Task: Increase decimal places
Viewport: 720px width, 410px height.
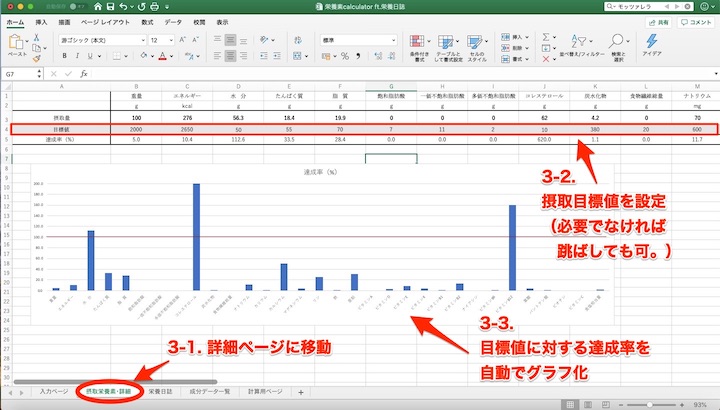Action: tap(378, 56)
